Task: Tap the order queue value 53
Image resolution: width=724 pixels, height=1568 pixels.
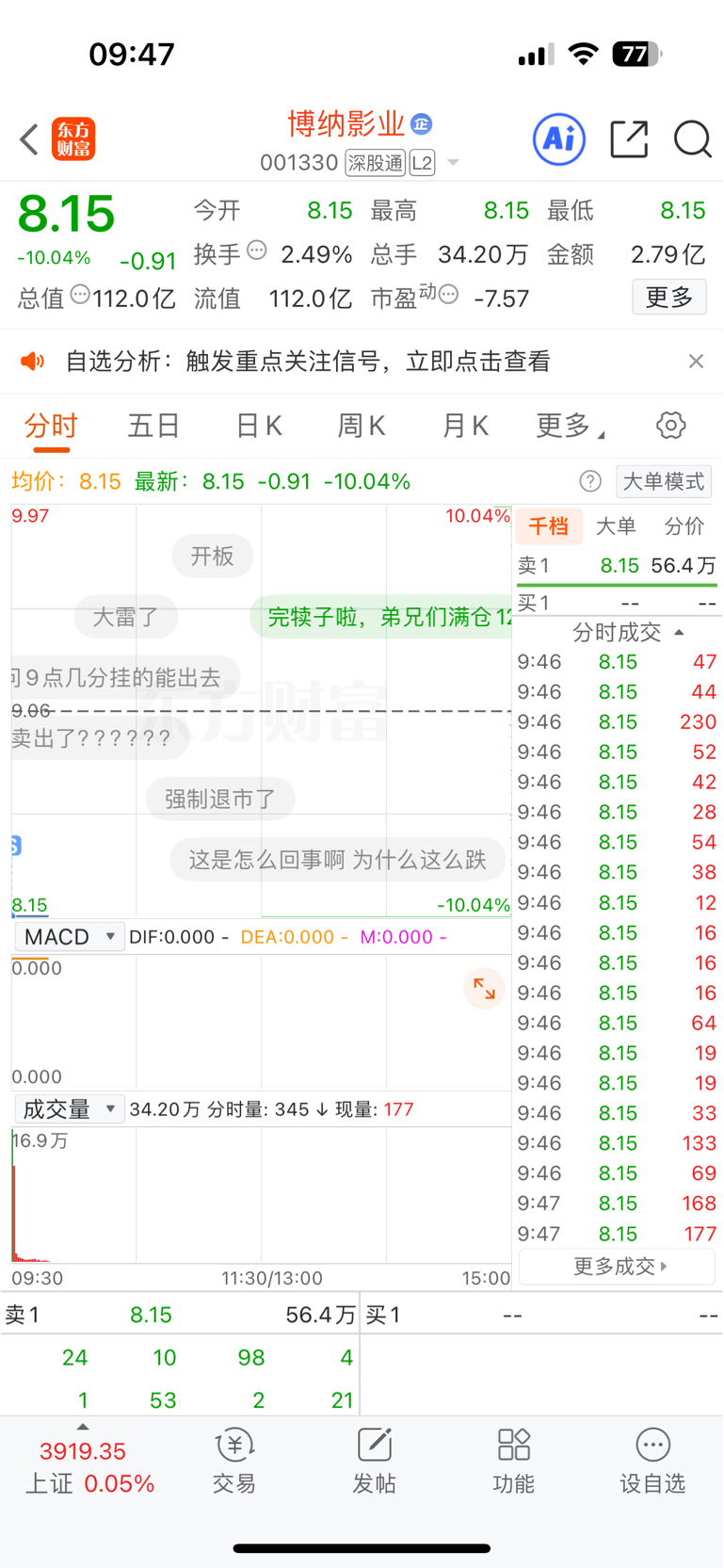Action: pos(163,1400)
